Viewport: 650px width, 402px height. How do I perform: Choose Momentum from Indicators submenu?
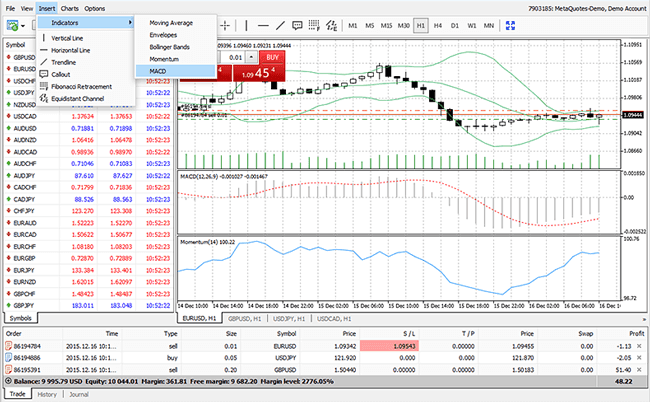(x=164, y=59)
